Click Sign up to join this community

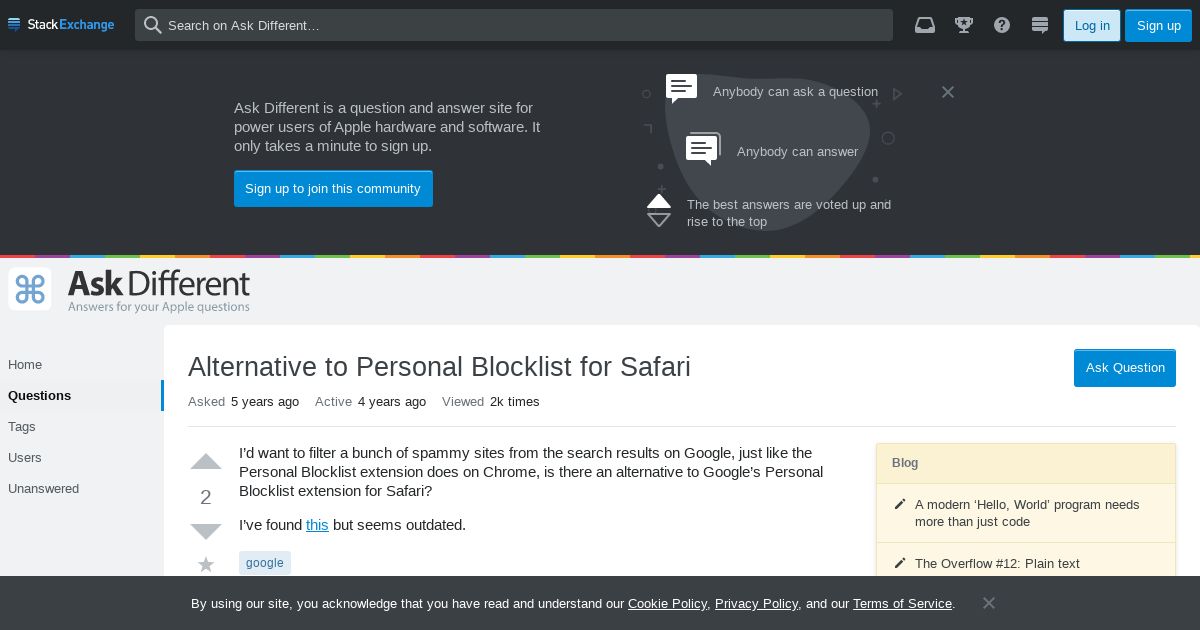pyautogui.click(x=333, y=189)
